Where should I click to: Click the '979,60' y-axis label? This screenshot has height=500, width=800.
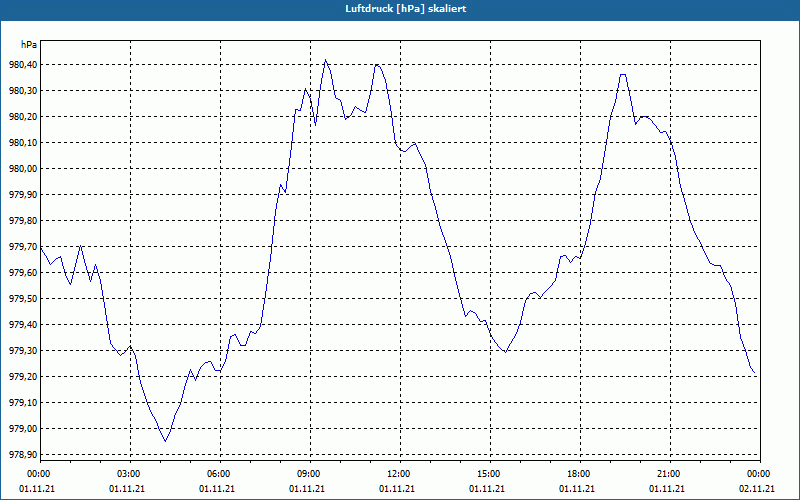pyautogui.click(x=23, y=273)
